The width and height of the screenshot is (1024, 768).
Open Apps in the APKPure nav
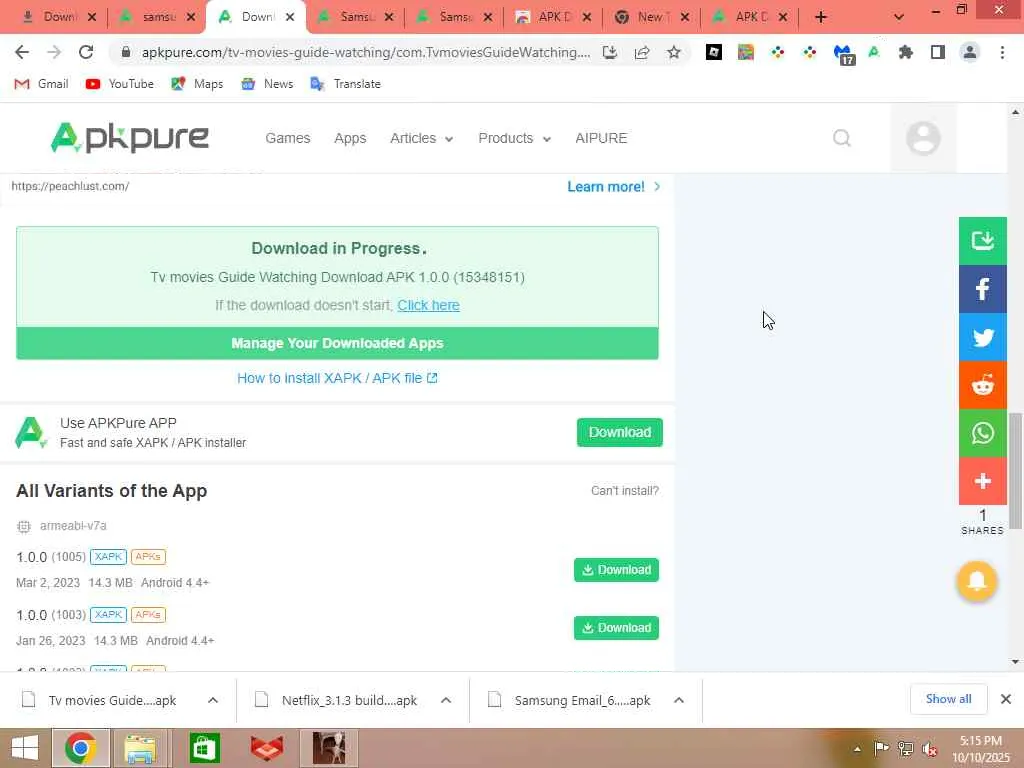pos(350,138)
